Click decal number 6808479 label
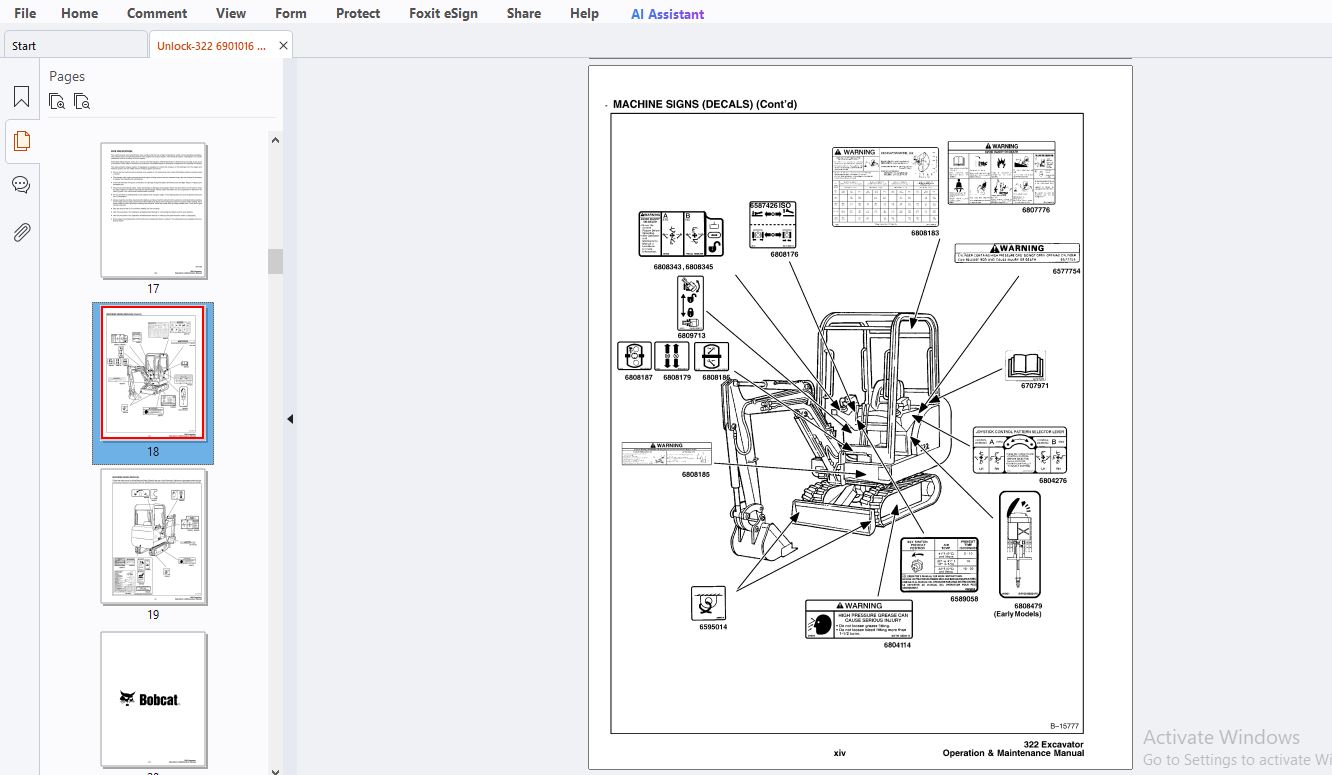Image resolution: width=1332 pixels, height=775 pixels. pos(1028,605)
